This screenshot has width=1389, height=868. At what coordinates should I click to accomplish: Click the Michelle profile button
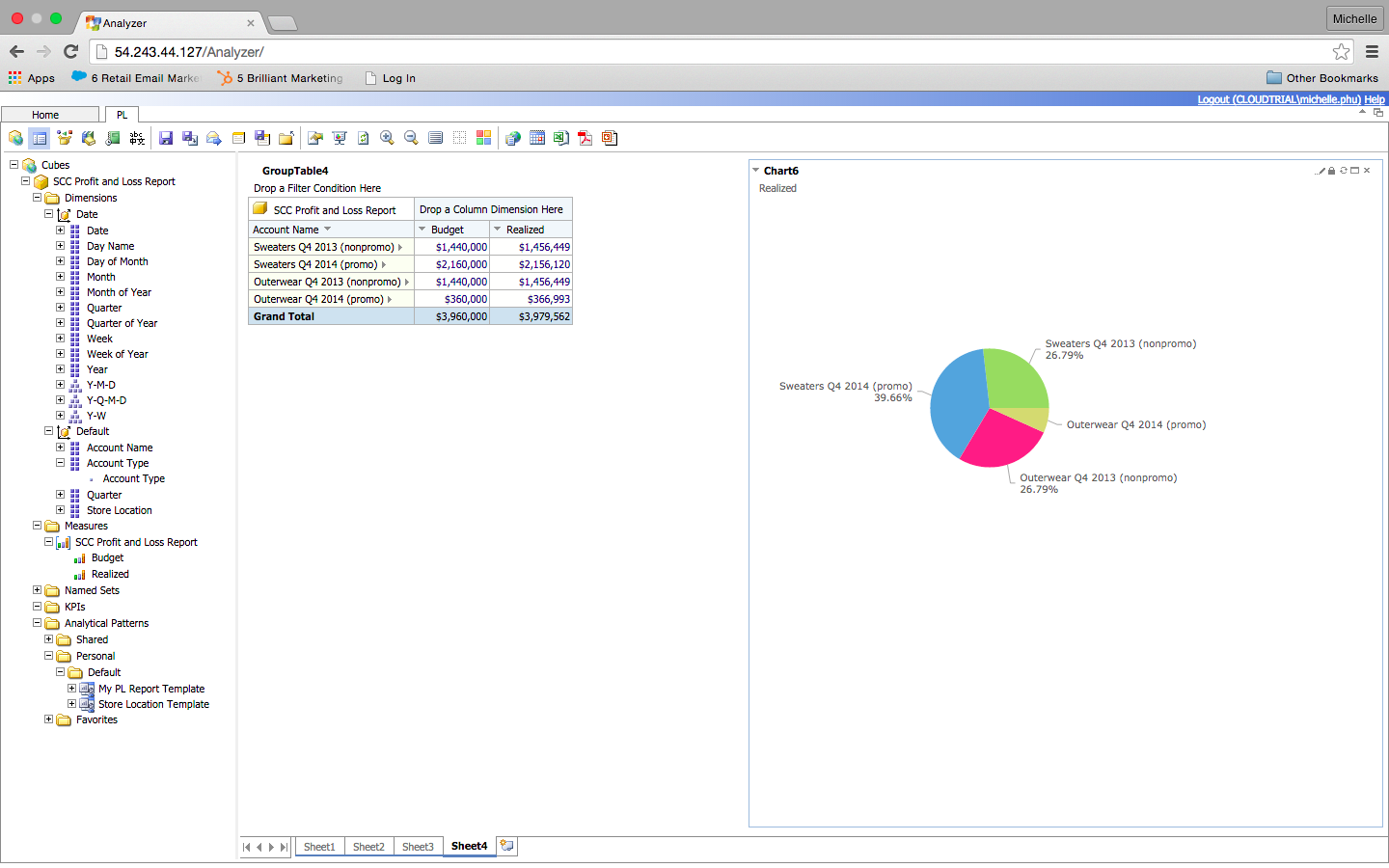[x=1354, y=18]
